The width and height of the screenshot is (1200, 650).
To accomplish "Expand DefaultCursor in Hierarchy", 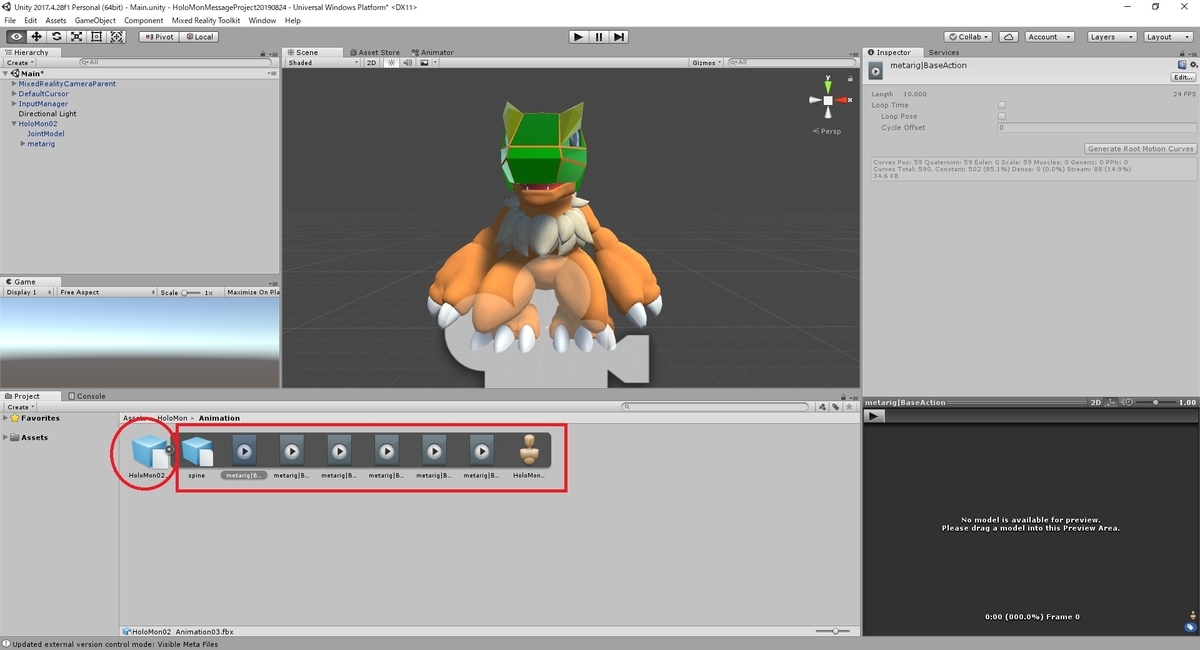I will 14,94.
